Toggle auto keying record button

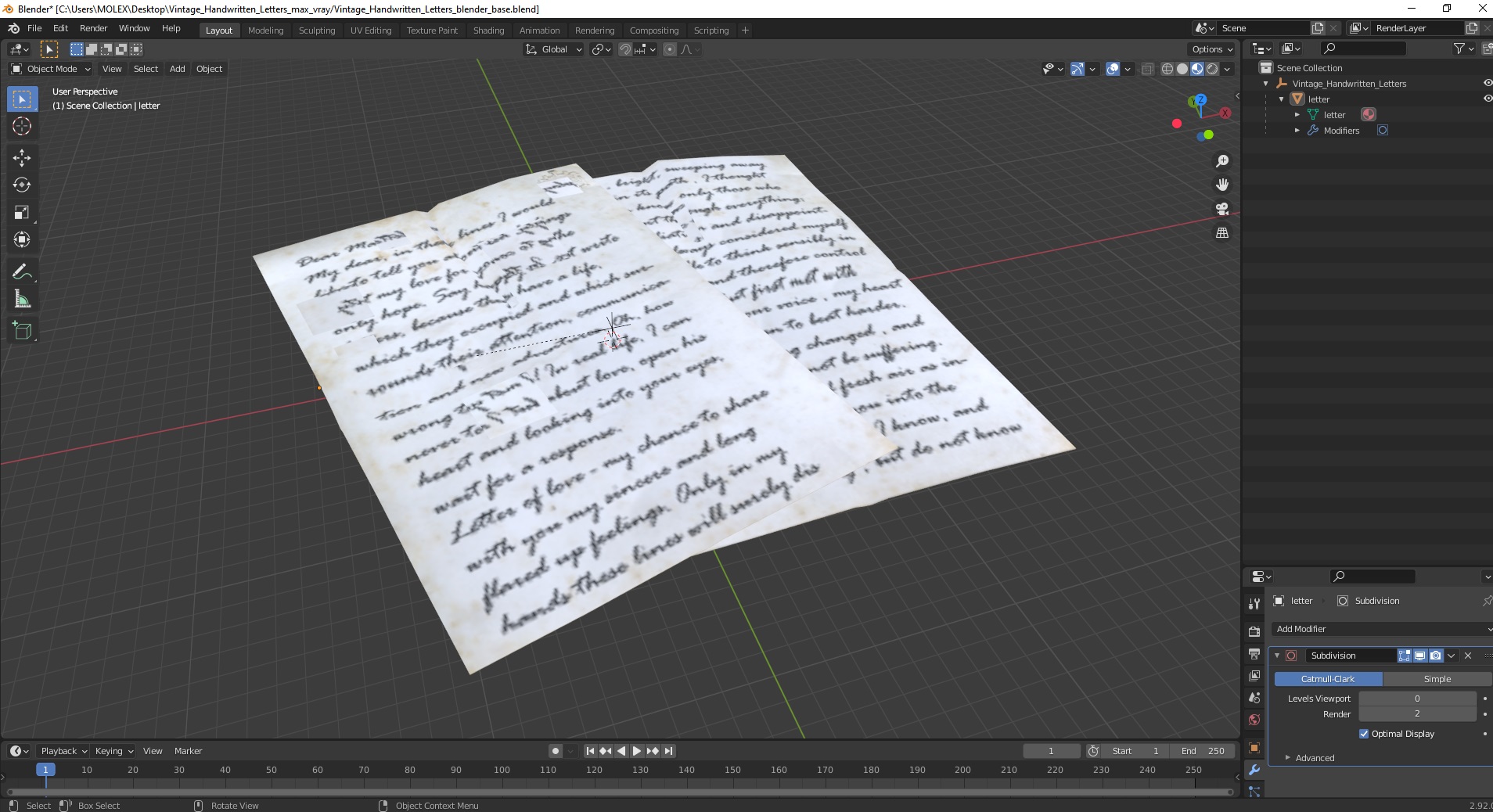click(x=556, y=751)
